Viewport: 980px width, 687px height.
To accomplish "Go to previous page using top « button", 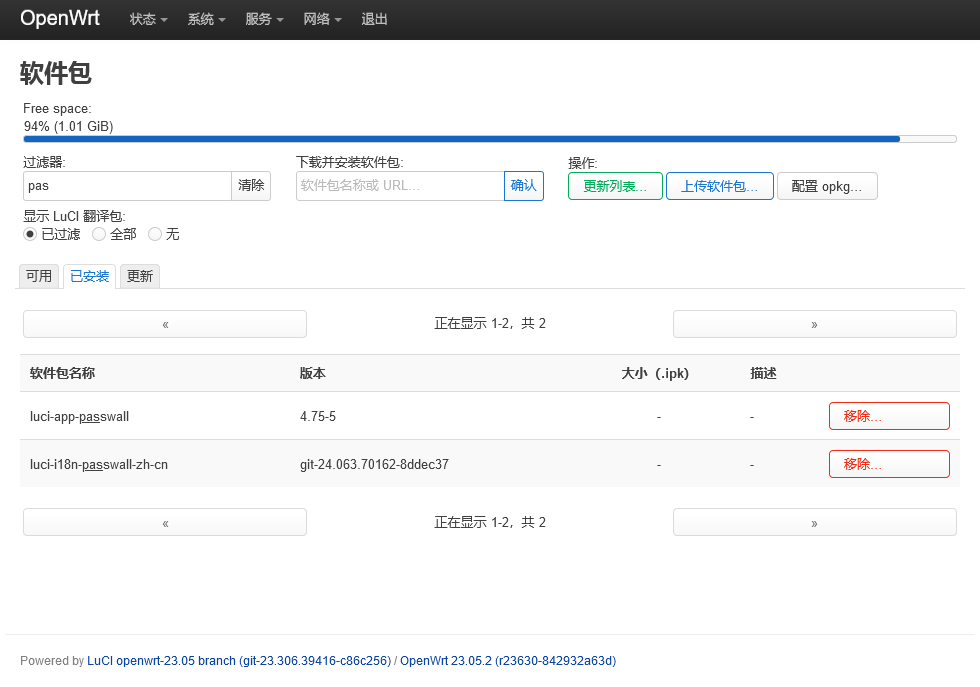I will coord(165,324).
